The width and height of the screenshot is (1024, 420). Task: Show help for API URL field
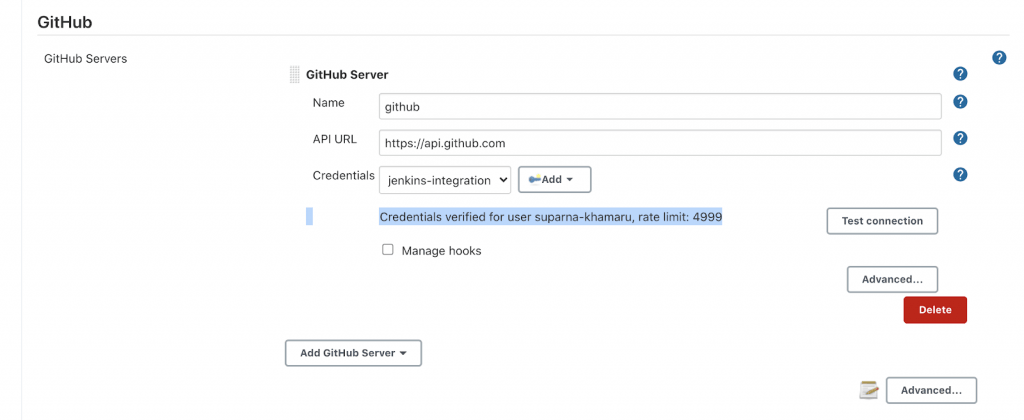960,138
